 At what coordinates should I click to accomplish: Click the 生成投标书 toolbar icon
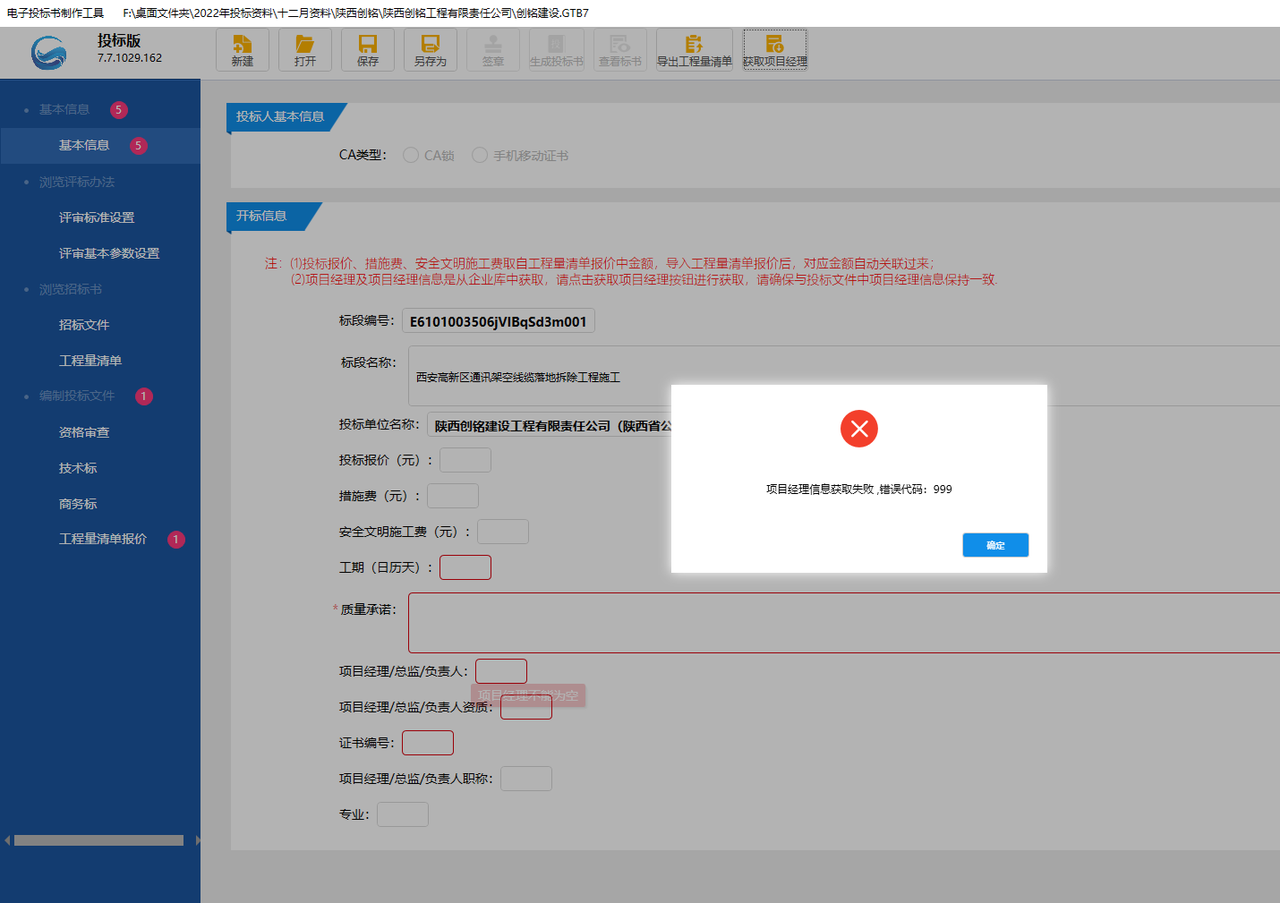[556, 50]
